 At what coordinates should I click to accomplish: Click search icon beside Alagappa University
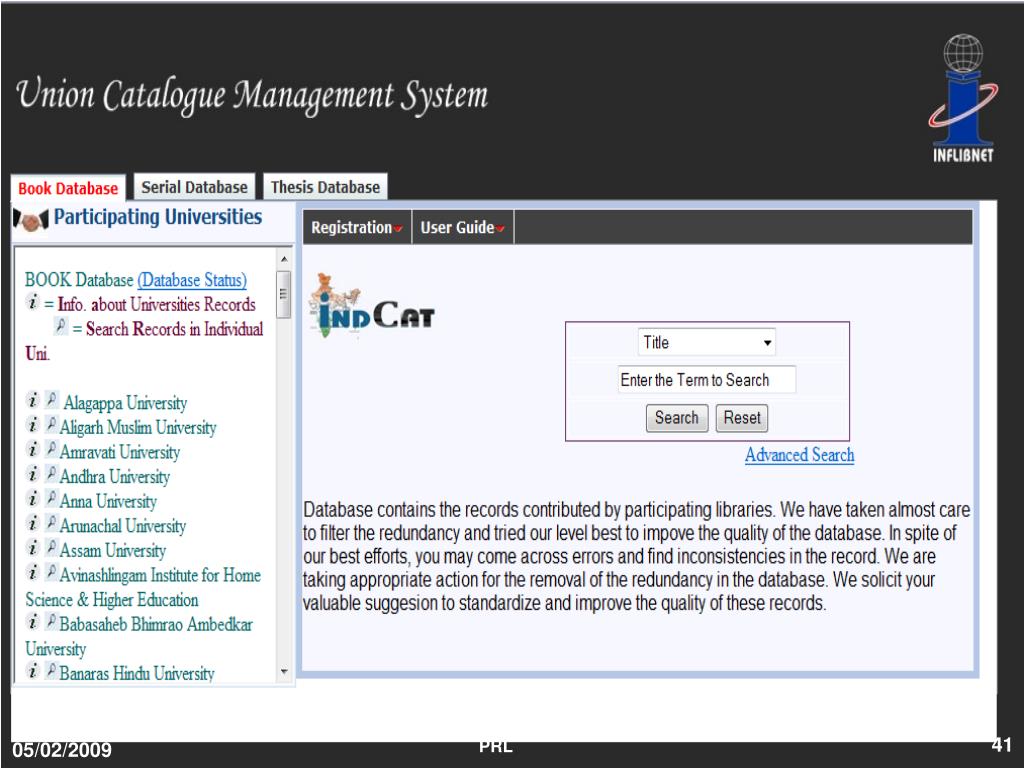[x=52, y=400]
